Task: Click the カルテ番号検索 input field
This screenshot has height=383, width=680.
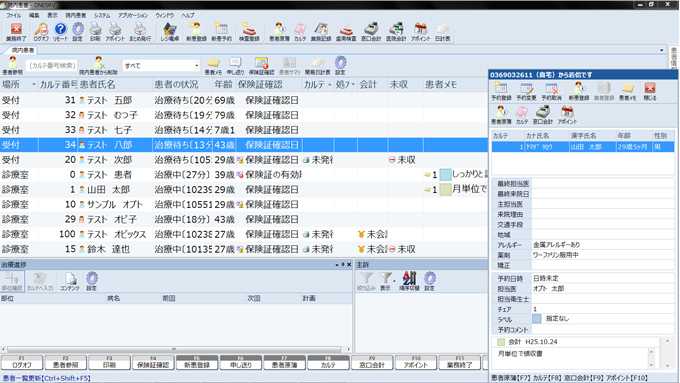Action: point(52,65)
